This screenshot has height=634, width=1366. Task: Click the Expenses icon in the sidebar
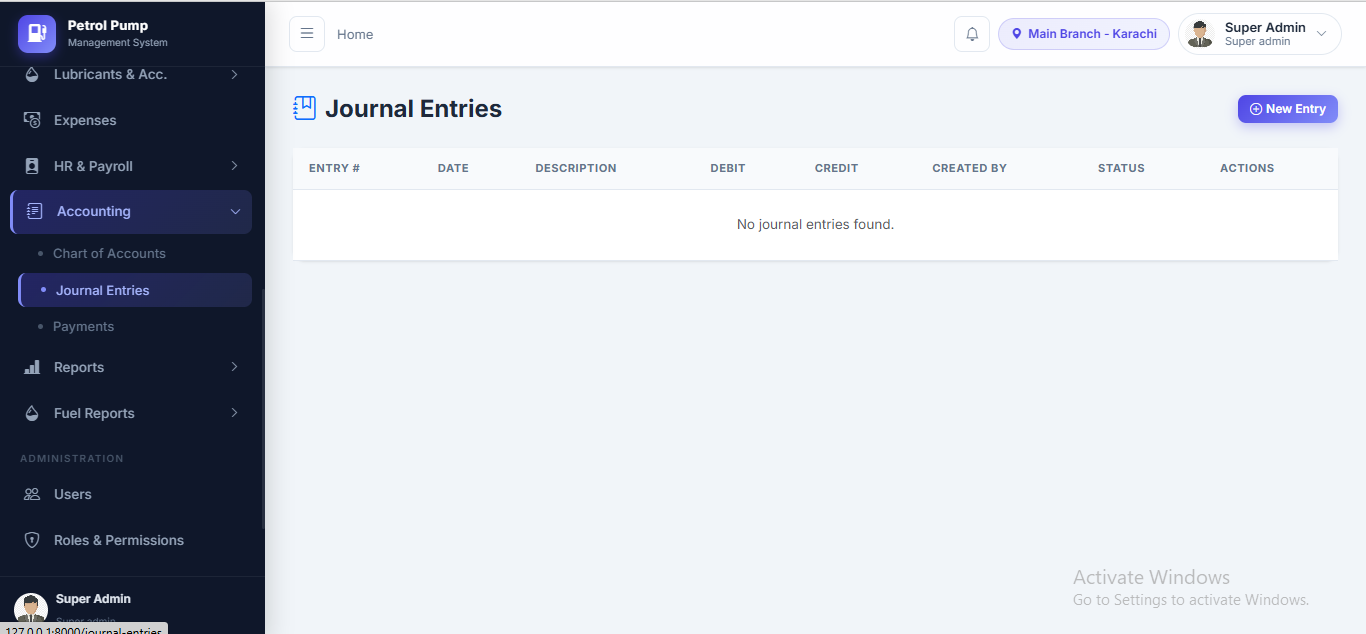(32, 120)
